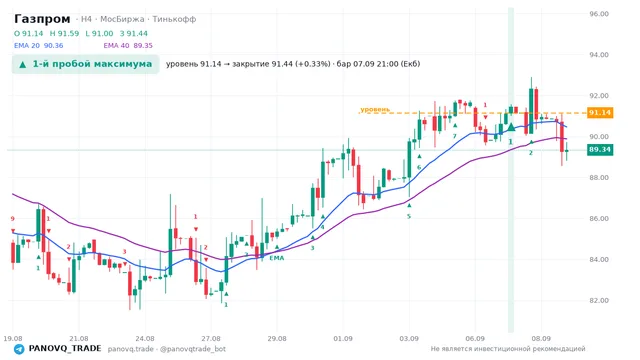
Task: Click the orange "уровень" level label
Action: coord(375,109)
